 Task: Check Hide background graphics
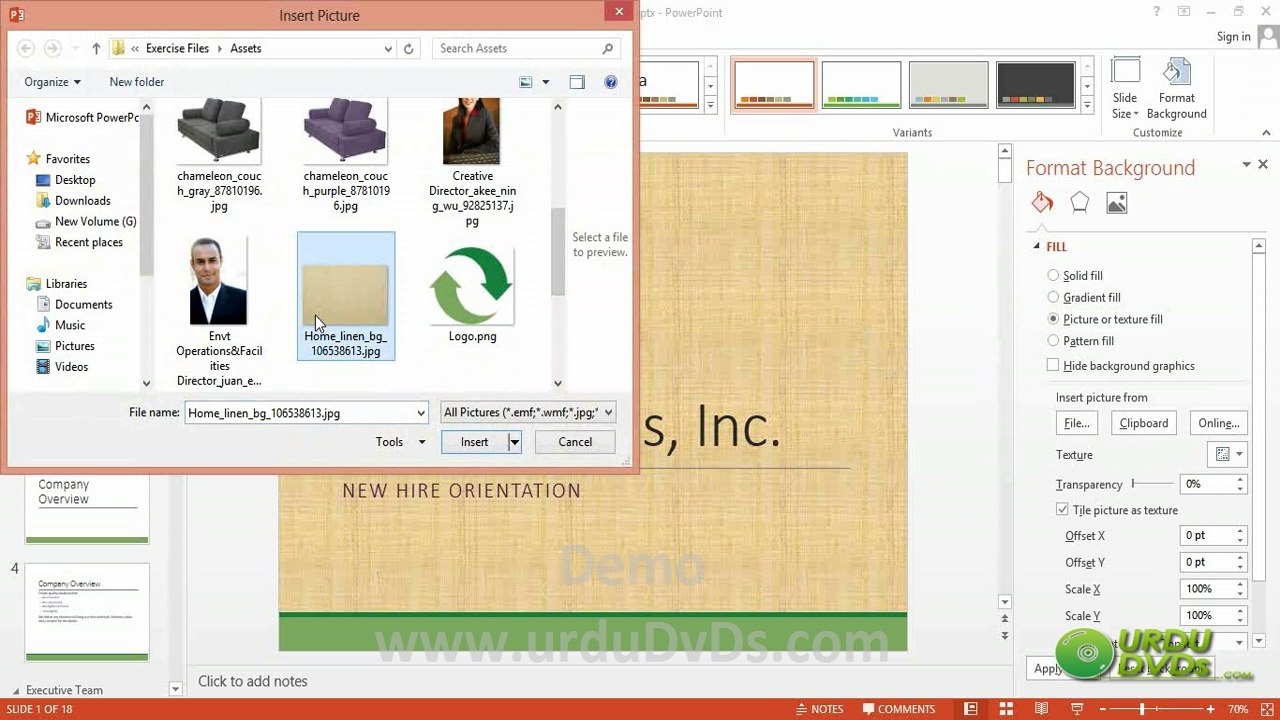1053,365
